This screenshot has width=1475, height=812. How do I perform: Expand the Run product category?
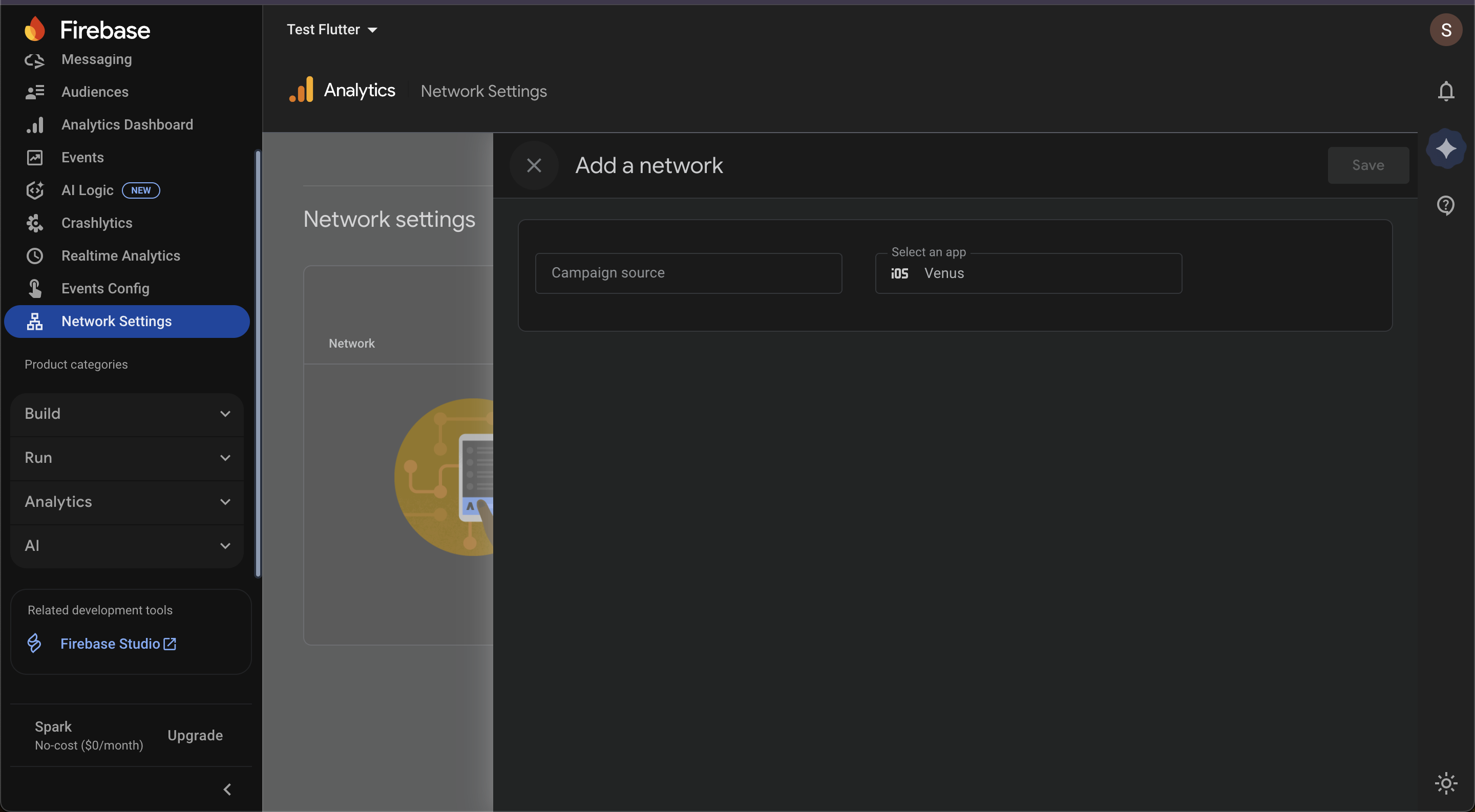pos(127,458)
